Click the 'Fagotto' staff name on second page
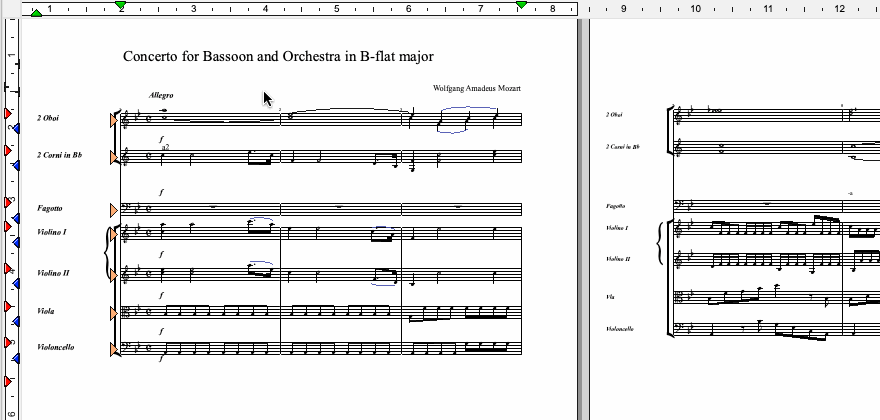The width and height of the screenshot is (880, 420). 615,205
